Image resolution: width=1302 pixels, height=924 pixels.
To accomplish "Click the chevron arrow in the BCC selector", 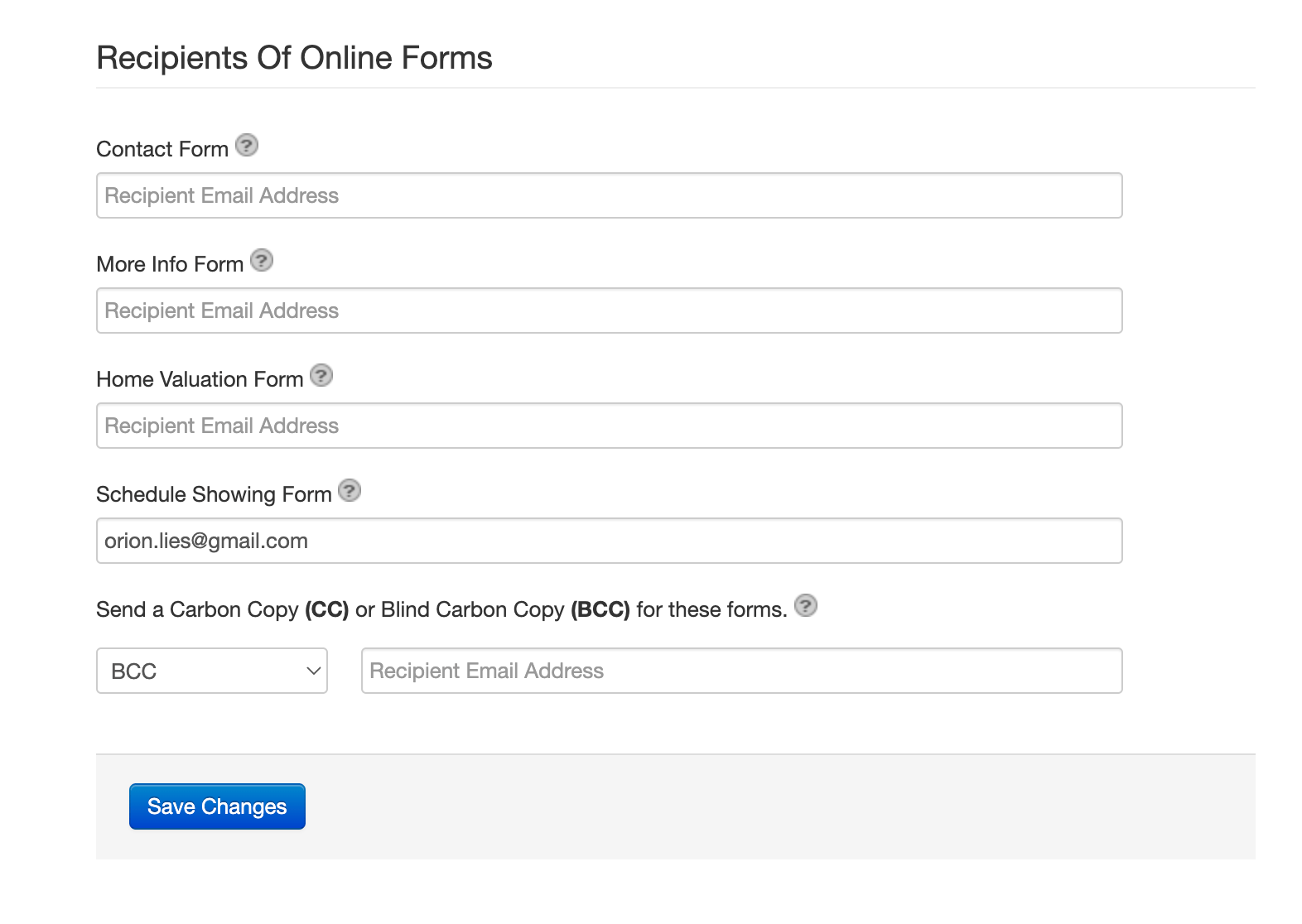I will coord(313,671).
